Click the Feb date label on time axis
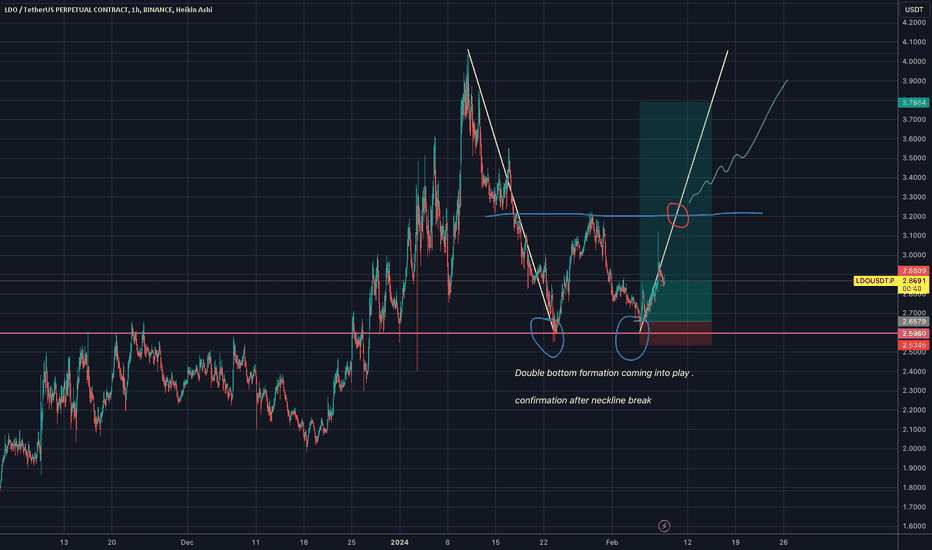The height and width of the screenshot is (550, 932). point(612,542)
